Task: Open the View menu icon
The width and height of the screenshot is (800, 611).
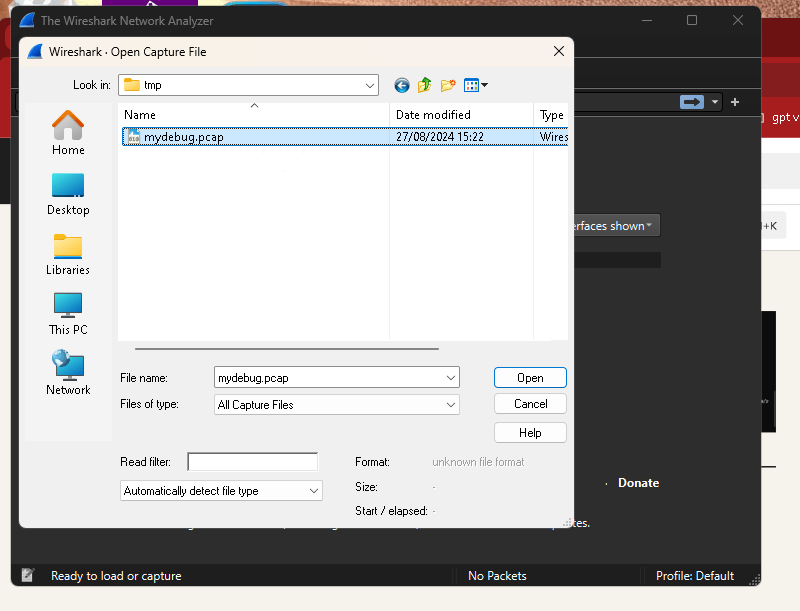Action: tap(476, 85)
